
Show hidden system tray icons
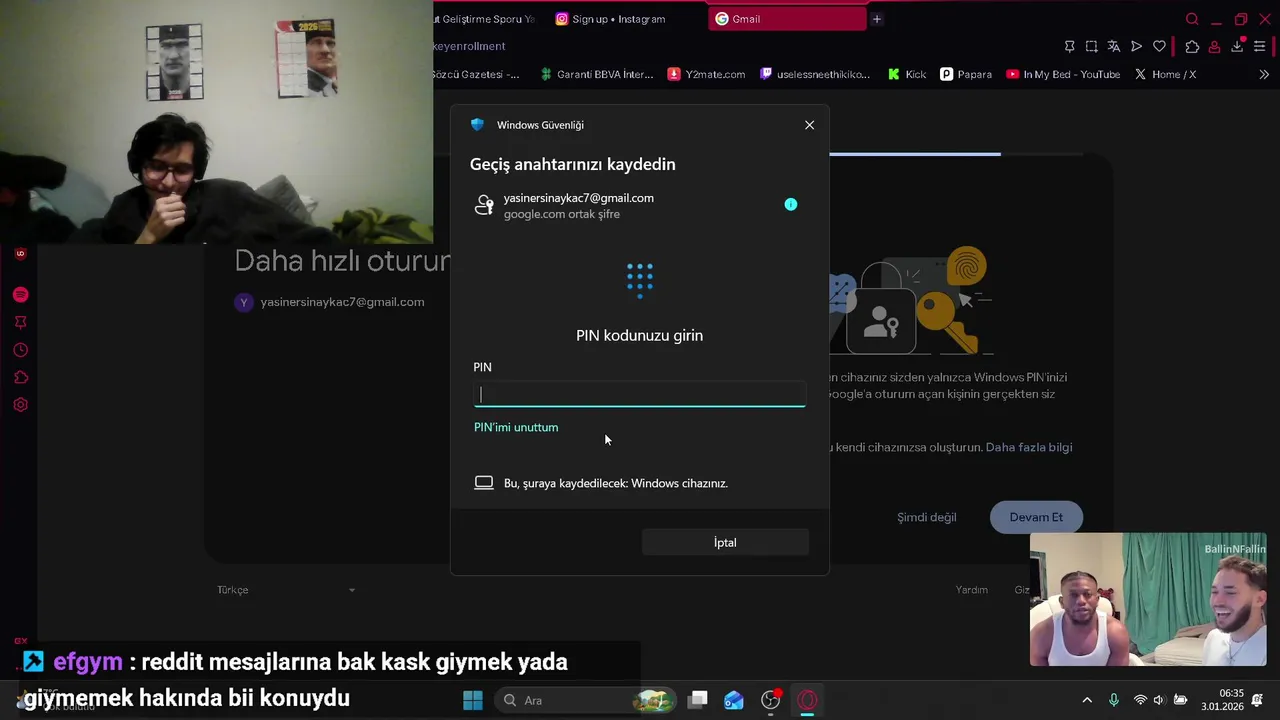pyautogui.click(x=1087, y=700)
